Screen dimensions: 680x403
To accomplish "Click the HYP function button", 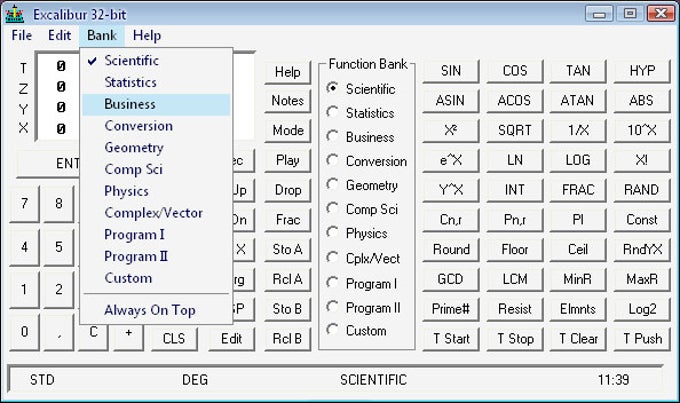I will click(x=642, y=71).
